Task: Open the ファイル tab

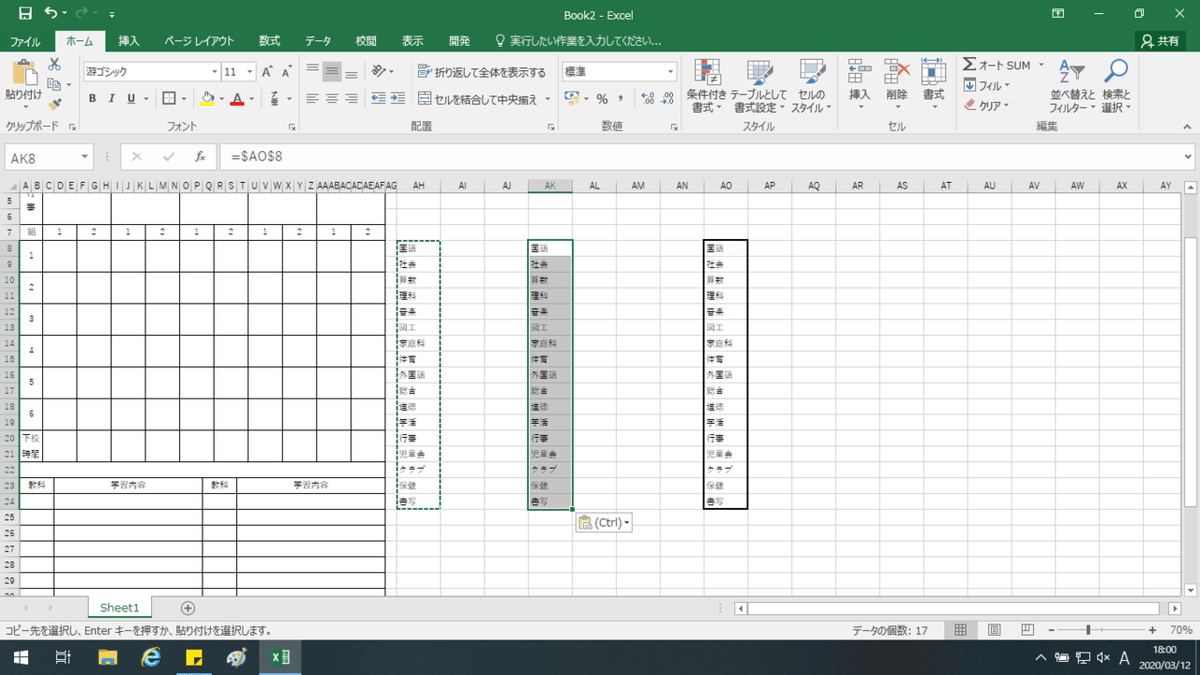Action: coord(25,41)
